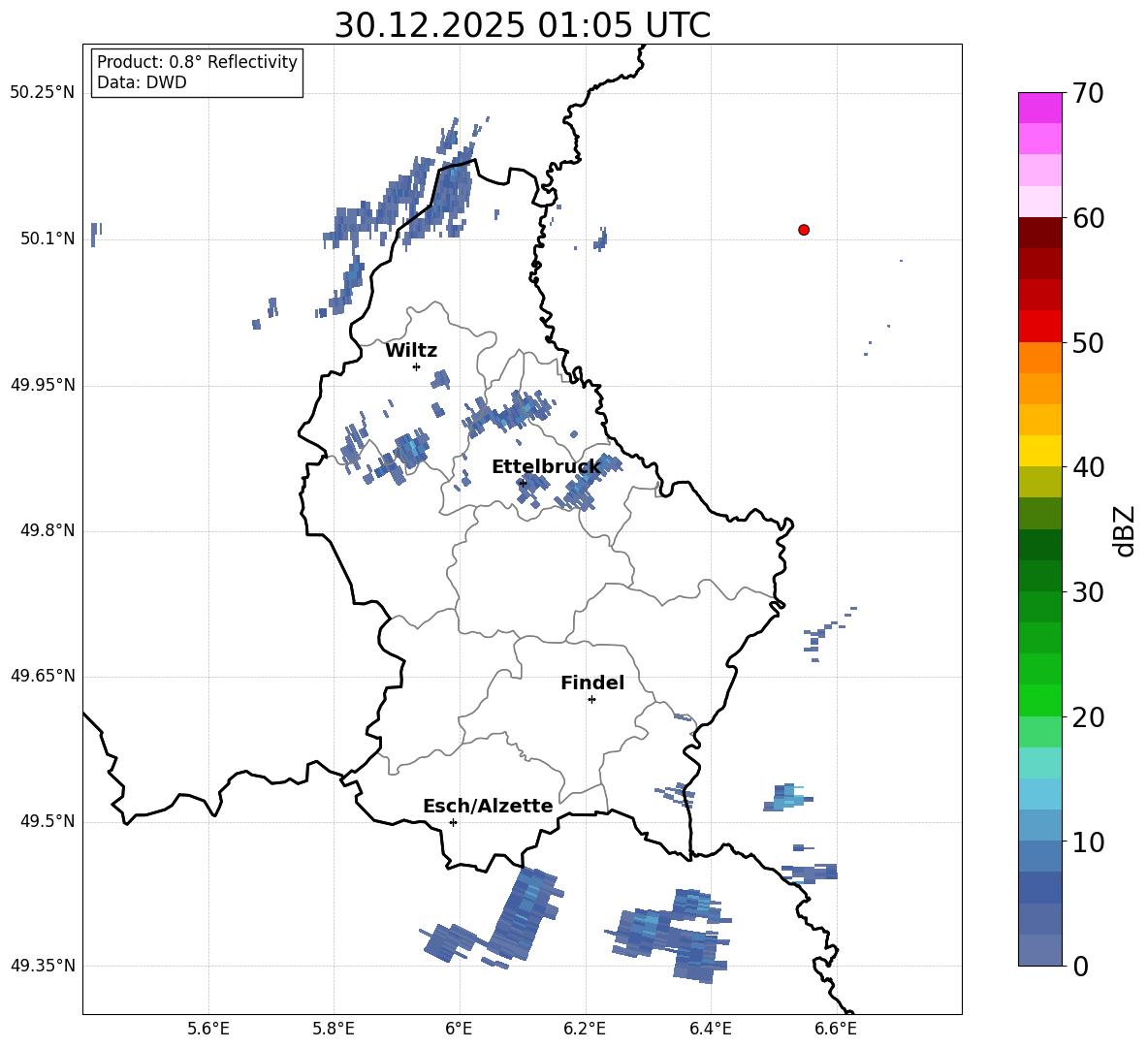Click the 70 tick on the colorbar

tap(1087, 93)
